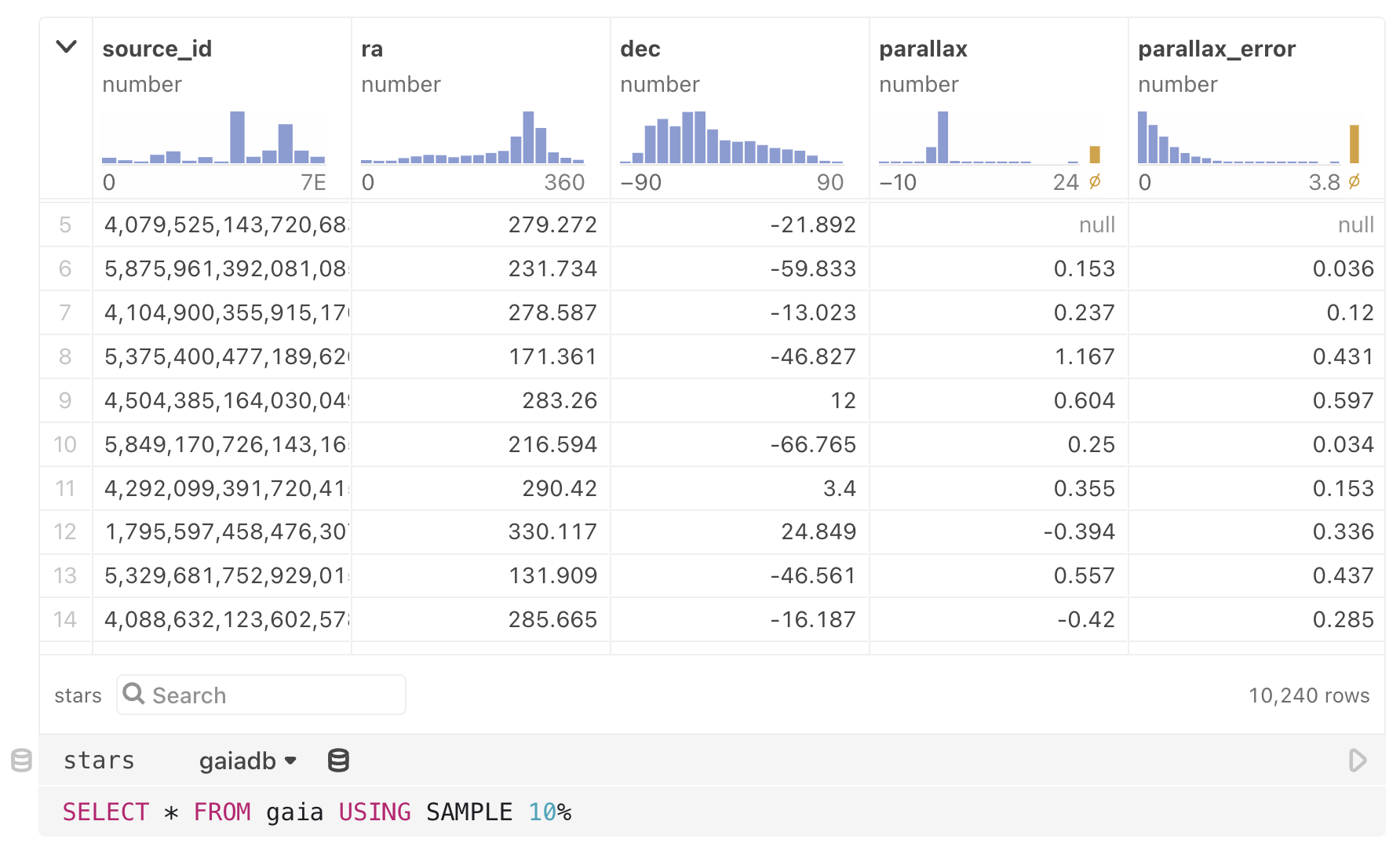Select row number 9
1400x854 pixels.
click(x=66, y=400)
